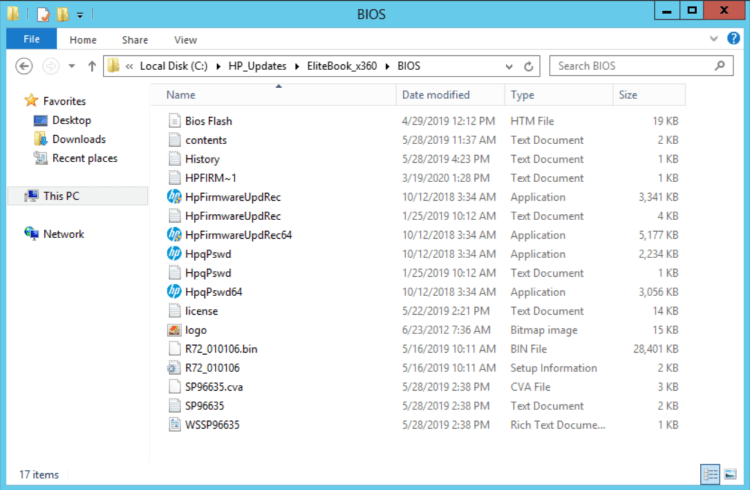Viewport: 750px width, 490px height.
Task: Open the Home ribbon tab
Action: (83, 40)
